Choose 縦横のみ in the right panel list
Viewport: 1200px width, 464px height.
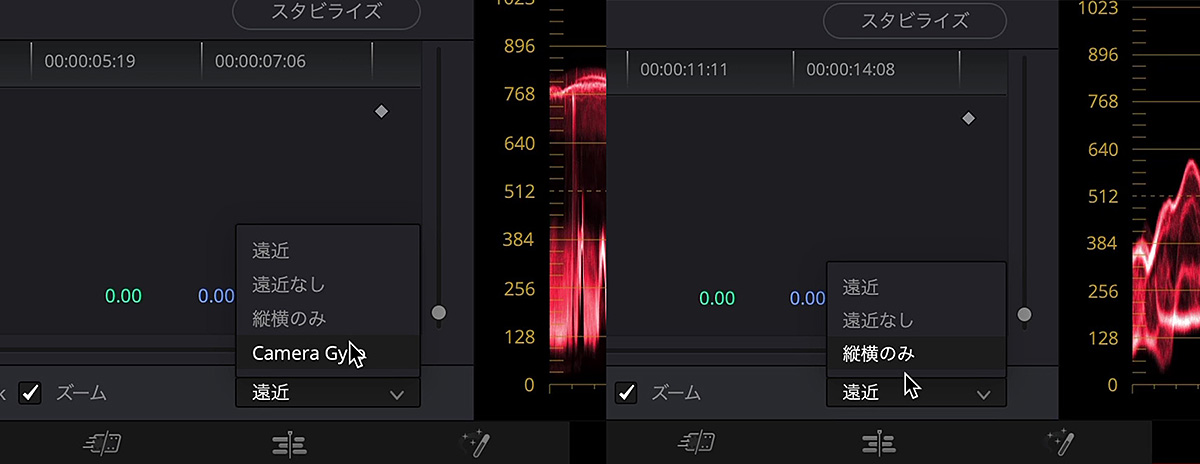(878, 353)
